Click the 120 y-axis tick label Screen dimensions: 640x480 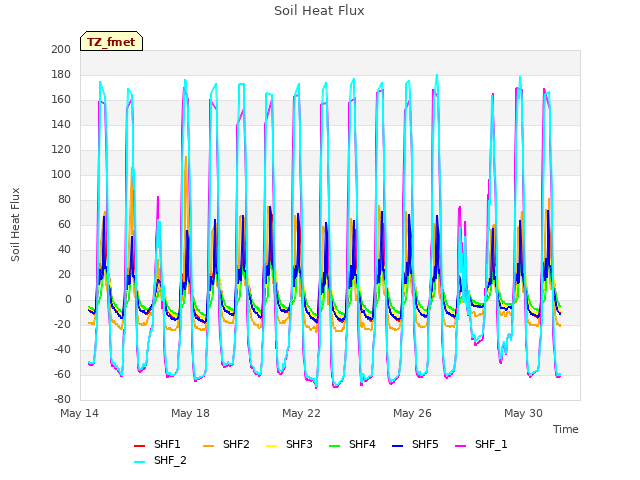point(61,150)
